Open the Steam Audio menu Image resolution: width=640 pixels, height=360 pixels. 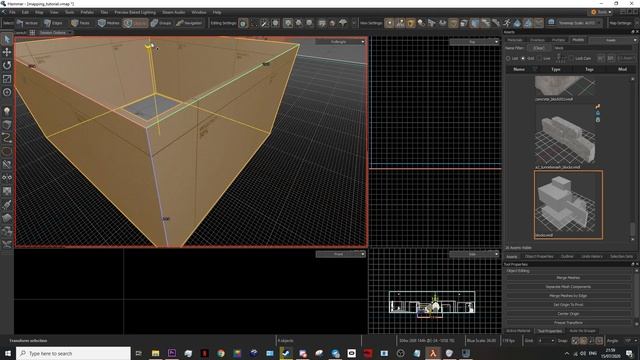(x=173, y=12)
